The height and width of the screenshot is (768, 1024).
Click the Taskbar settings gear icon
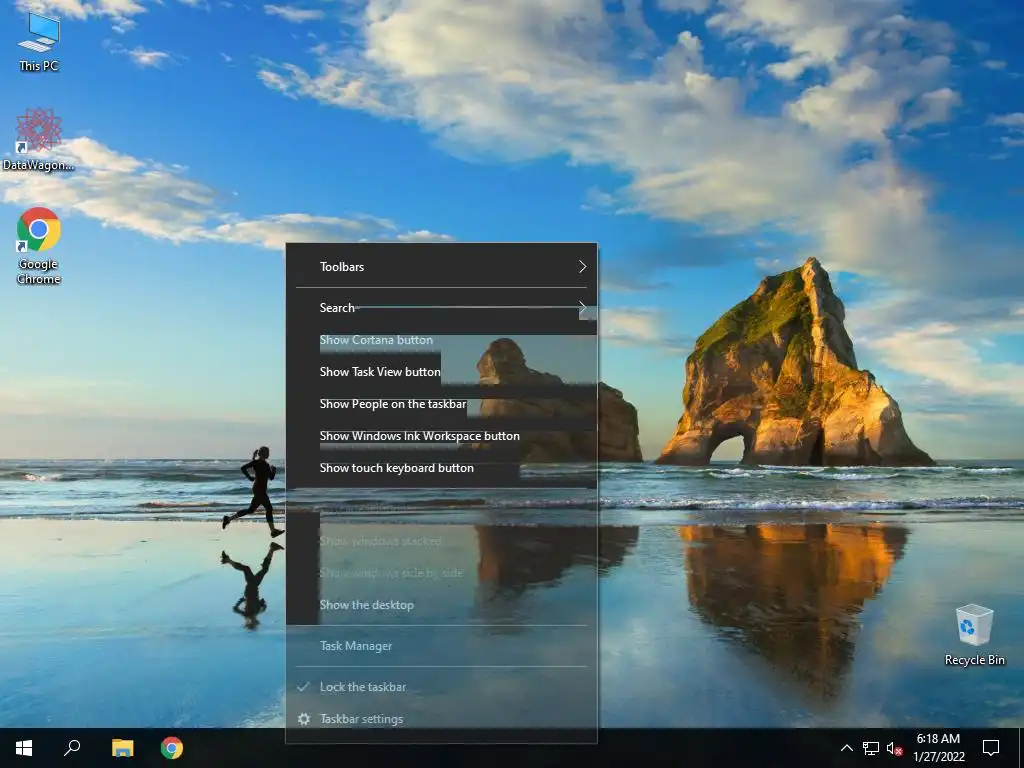(304, 718)
